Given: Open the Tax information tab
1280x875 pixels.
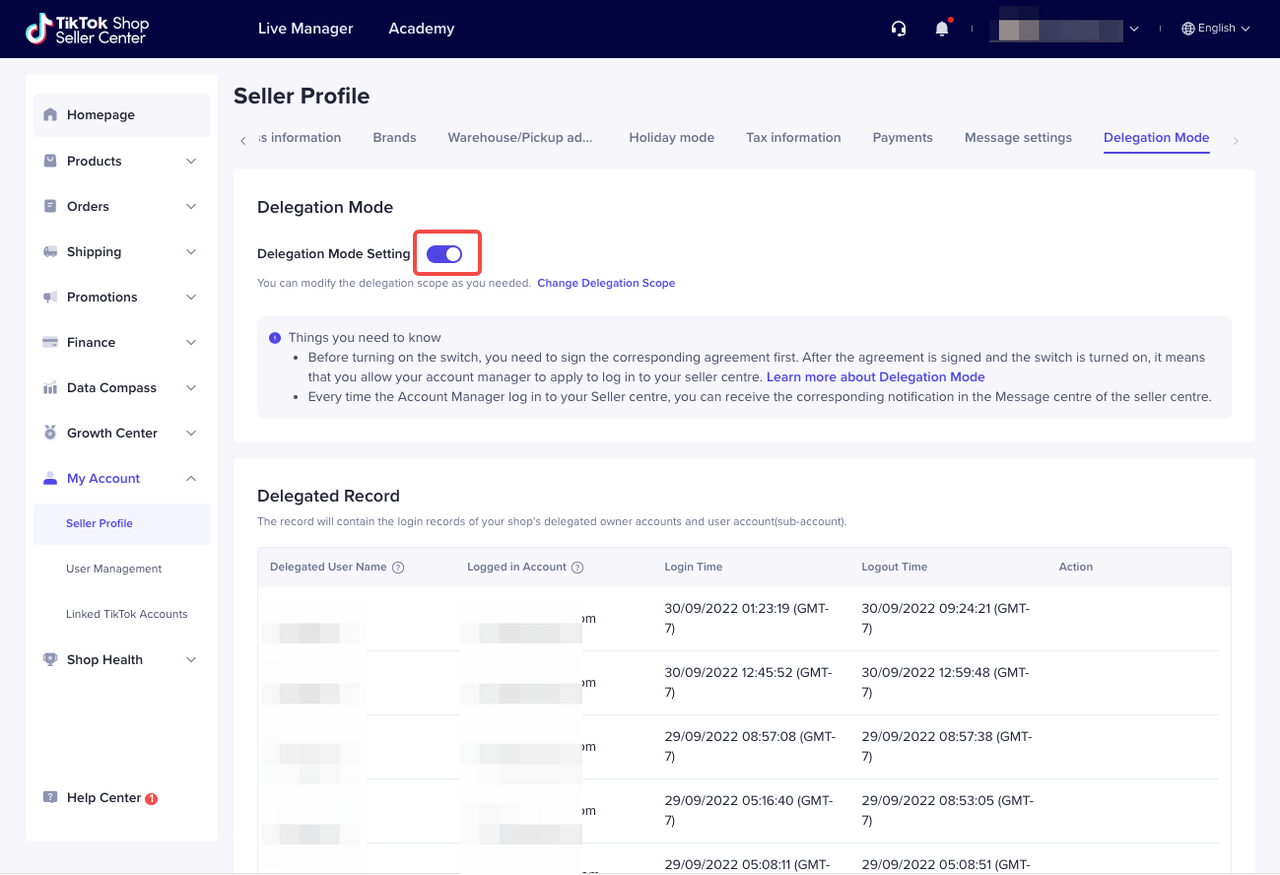Looking at the screenshot, I should pos(793,138).
